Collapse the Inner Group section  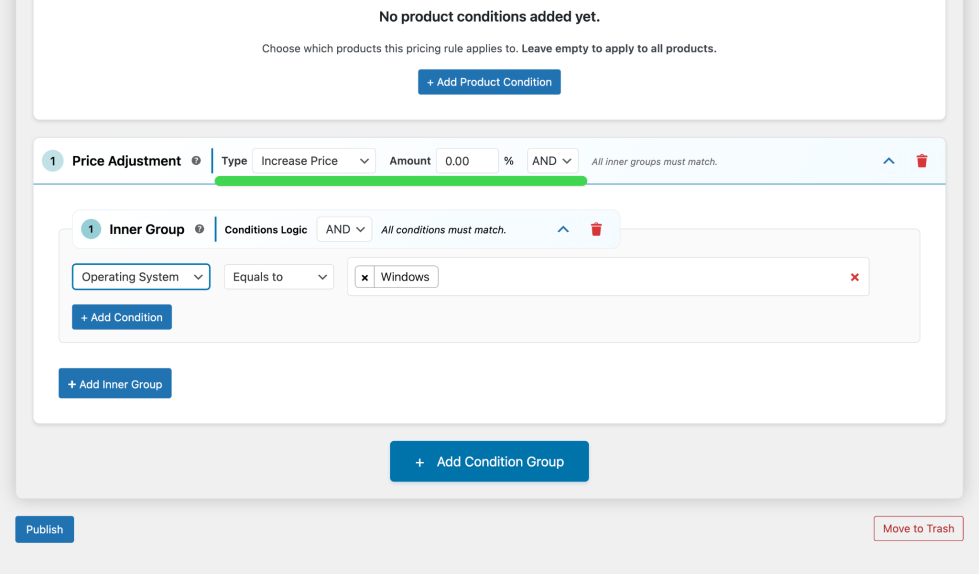coord(563,230)
